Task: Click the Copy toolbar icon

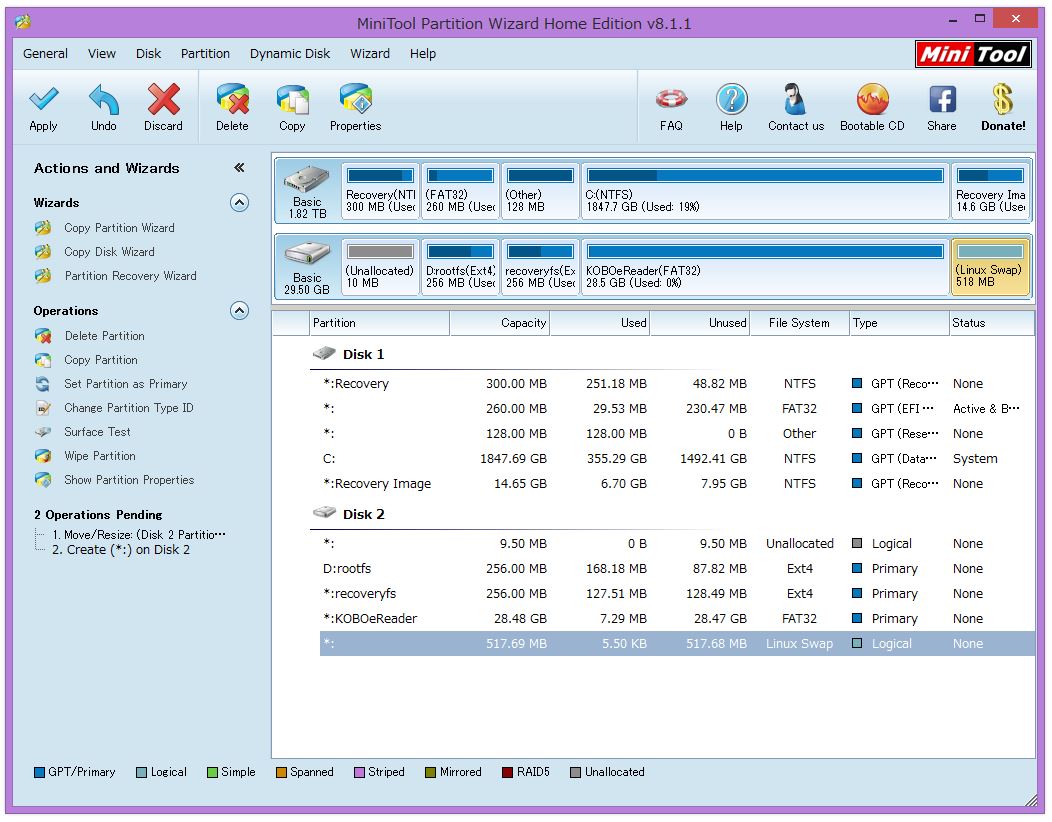Action: pyautogui.click(x=293, y=100)
